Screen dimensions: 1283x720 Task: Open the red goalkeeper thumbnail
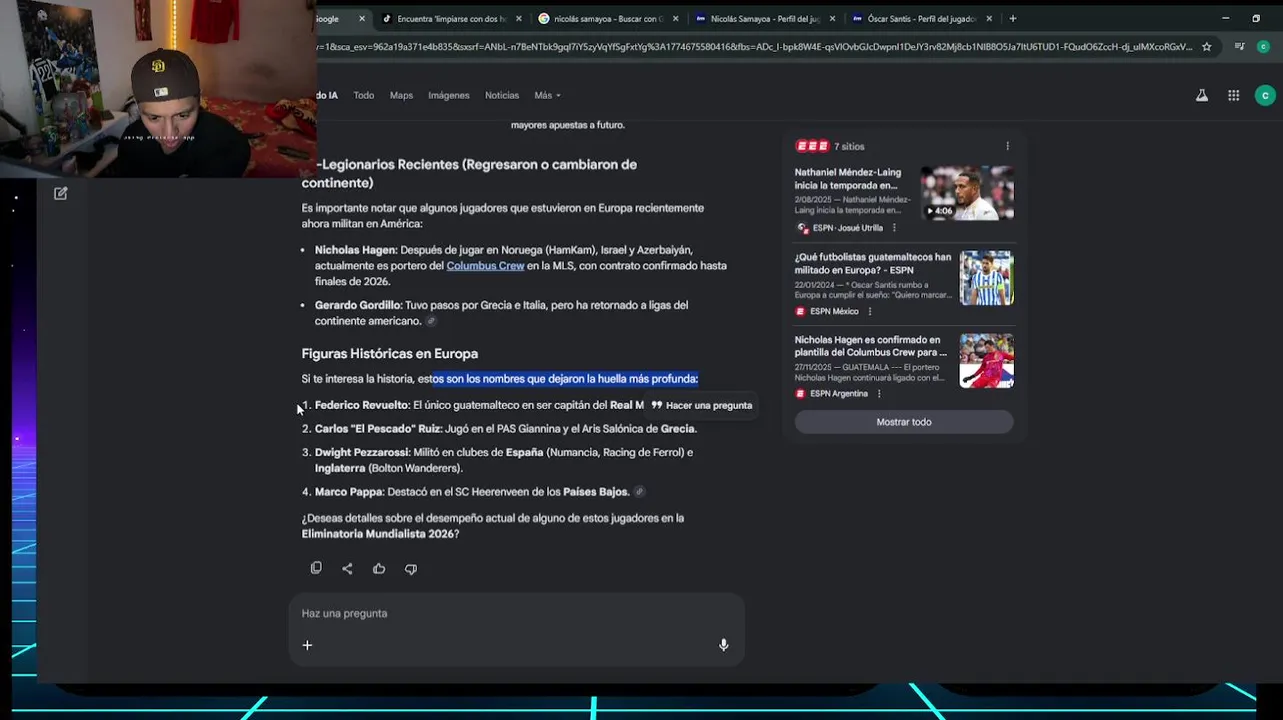tap(986, 360)
